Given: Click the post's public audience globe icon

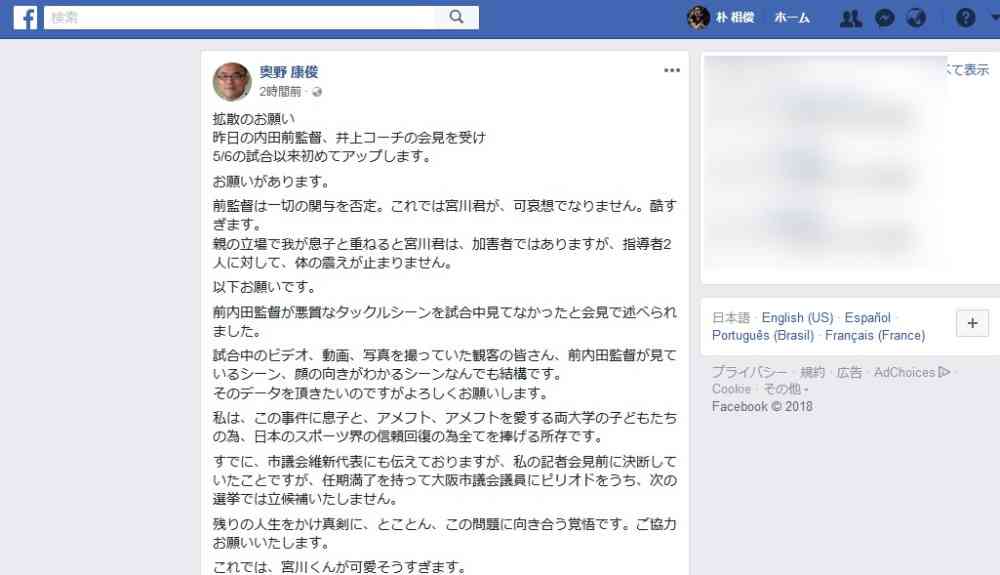Looking at the screenshot, I should (317, 92).
